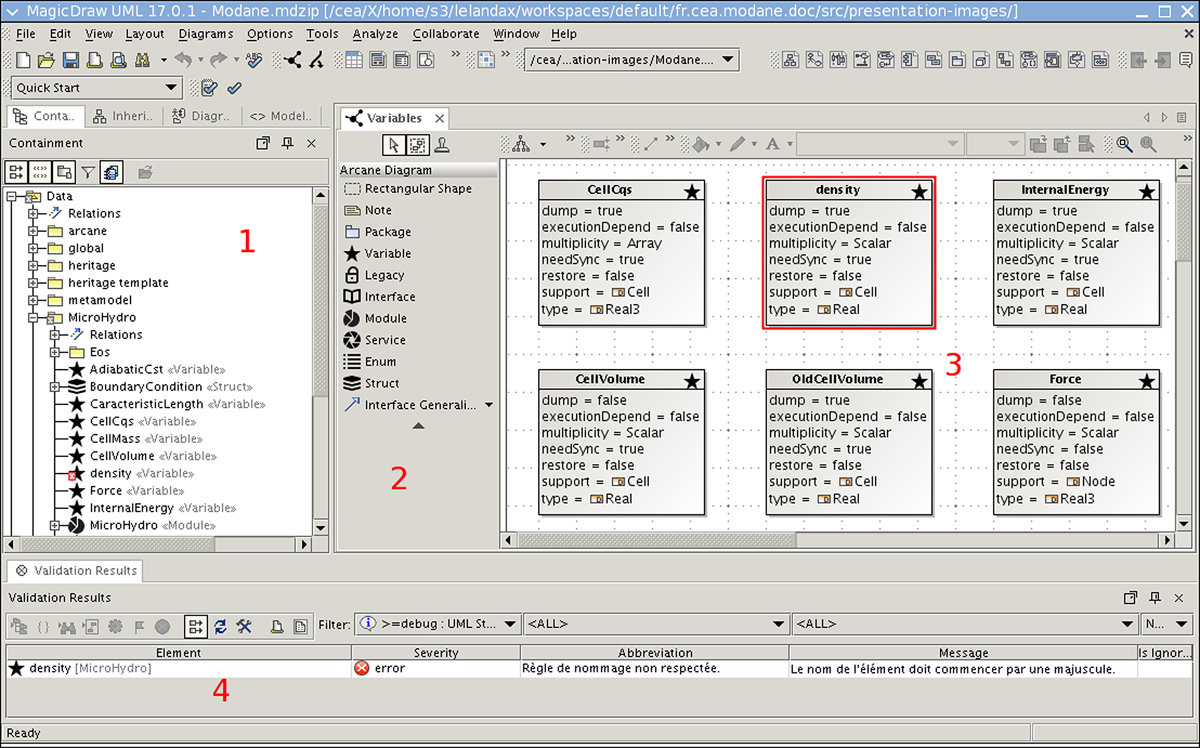Run the ABC spell check tool
Viewport: 1200px width, 748px height.
click(253, 60)
